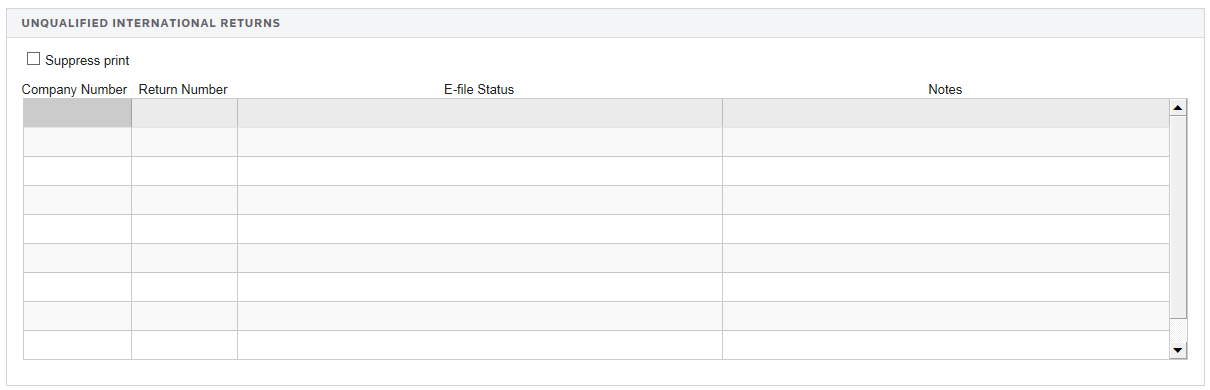Screen dimensions: 1210x390
Task: Select second row Company Number cell
Action: [77, 142]
